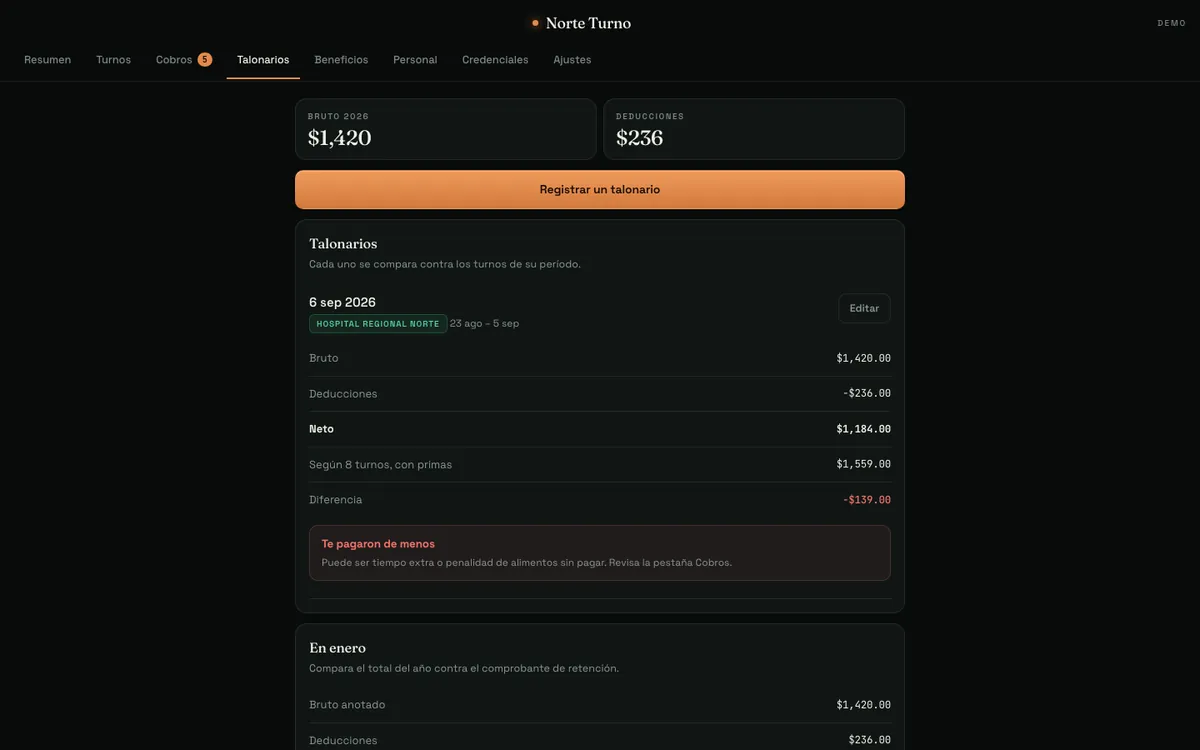Click the Te pagaron de menos warning title
This screenshot has height=750, width=1200.
coord(378,544)
